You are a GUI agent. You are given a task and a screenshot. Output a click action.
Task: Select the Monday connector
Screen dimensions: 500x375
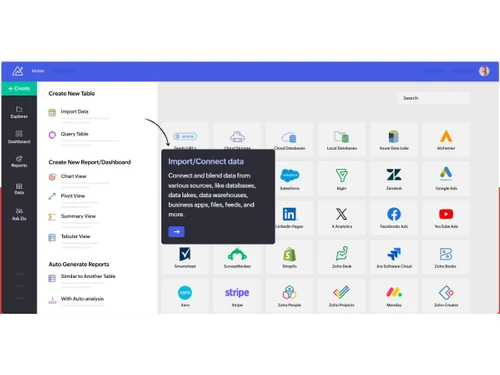394,296
